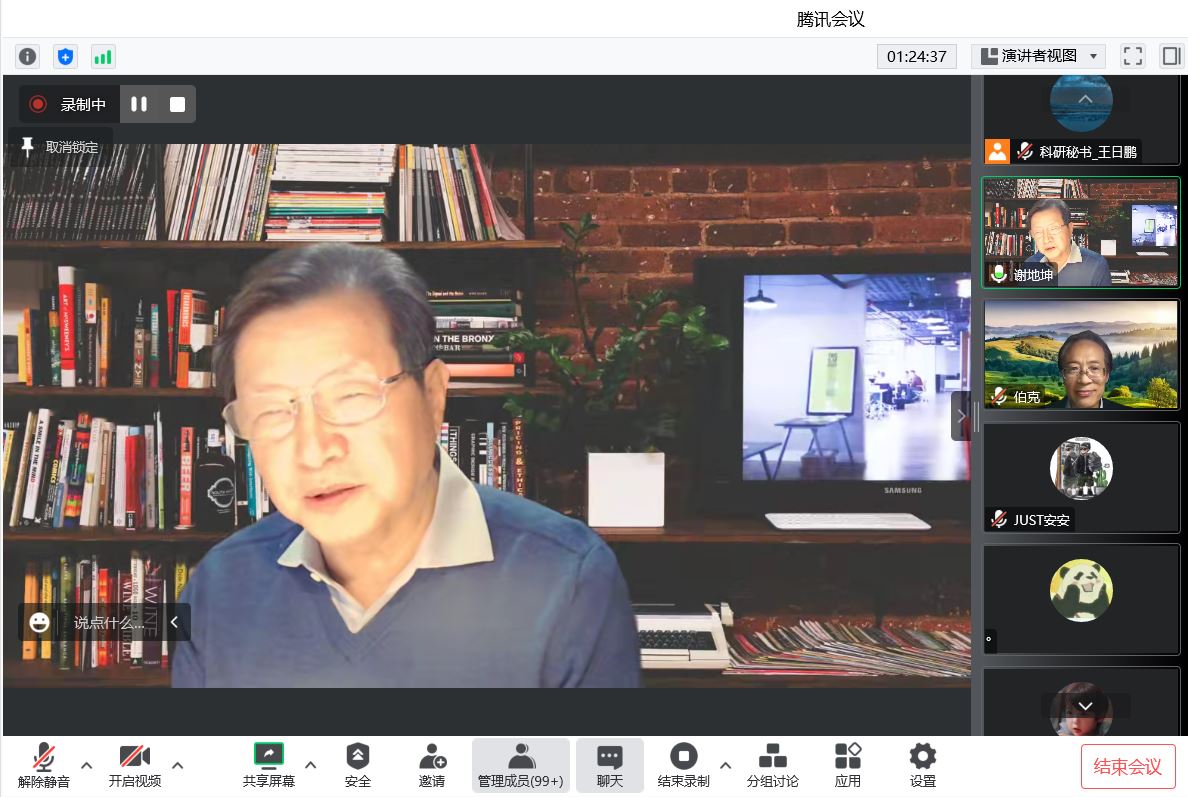Open 管理成员 participants panel
Viewport: 1188px width, 797px height.
(x=520, y=766)
